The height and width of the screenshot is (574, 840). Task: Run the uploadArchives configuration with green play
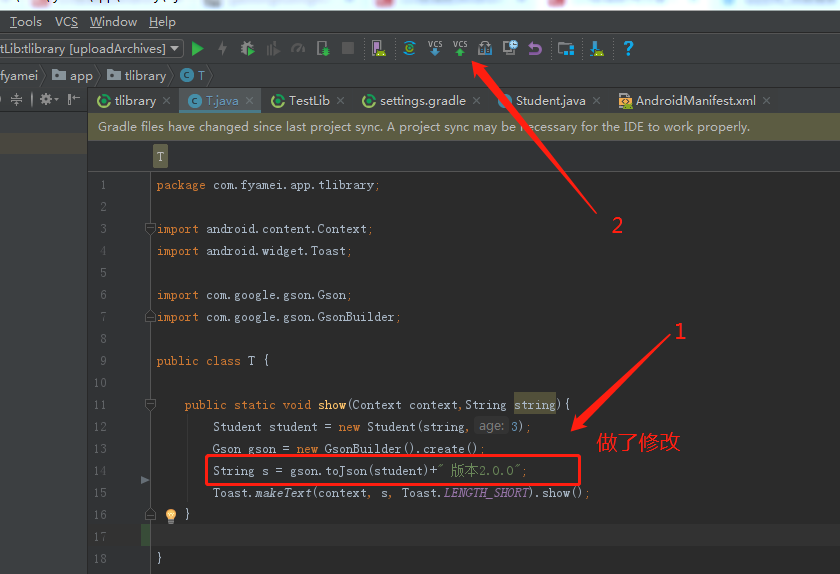[x=198, y=49]
